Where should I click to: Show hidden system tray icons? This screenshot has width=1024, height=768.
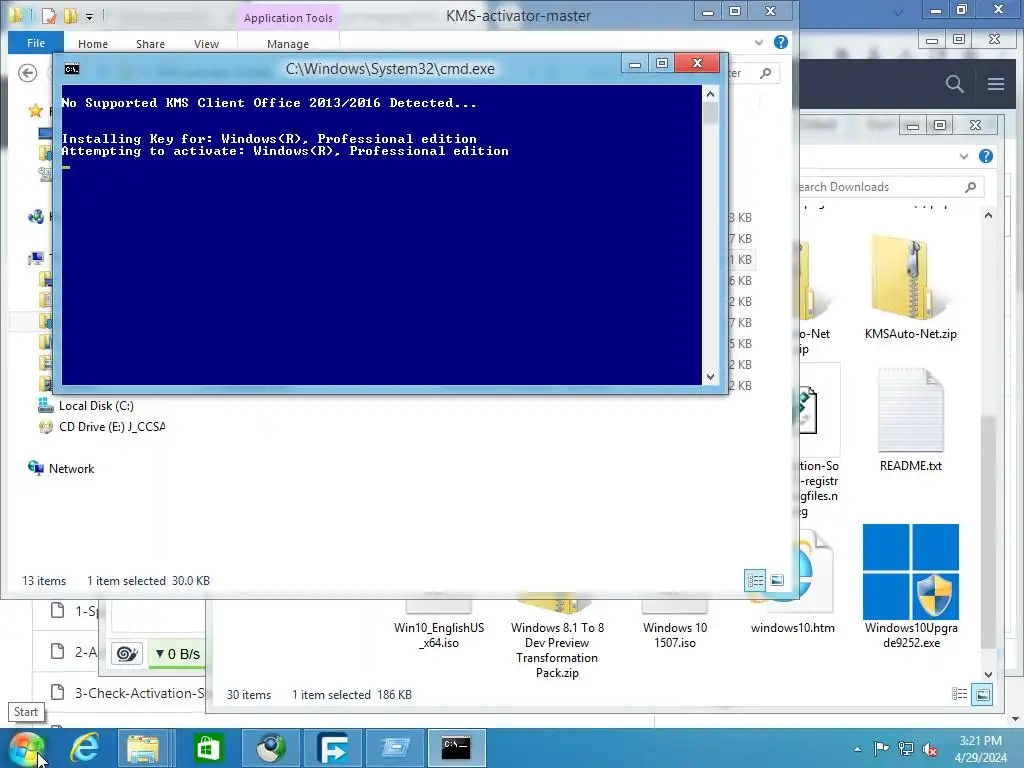[x=857, y=749]
